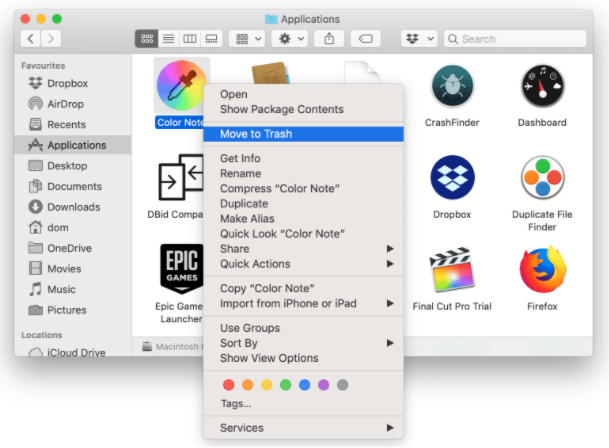
Task: Select the CrashFinder app icon
Action: click(x=452, y=86)
